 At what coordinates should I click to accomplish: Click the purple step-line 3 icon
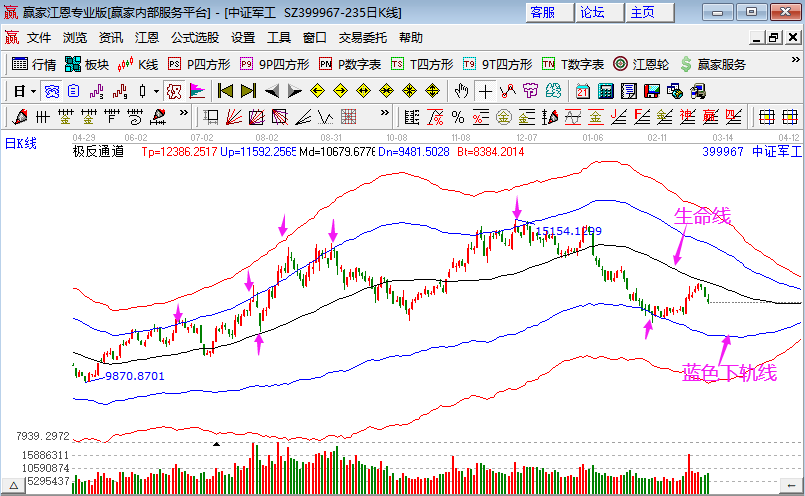pyautogui.click(x=97, y=91)
